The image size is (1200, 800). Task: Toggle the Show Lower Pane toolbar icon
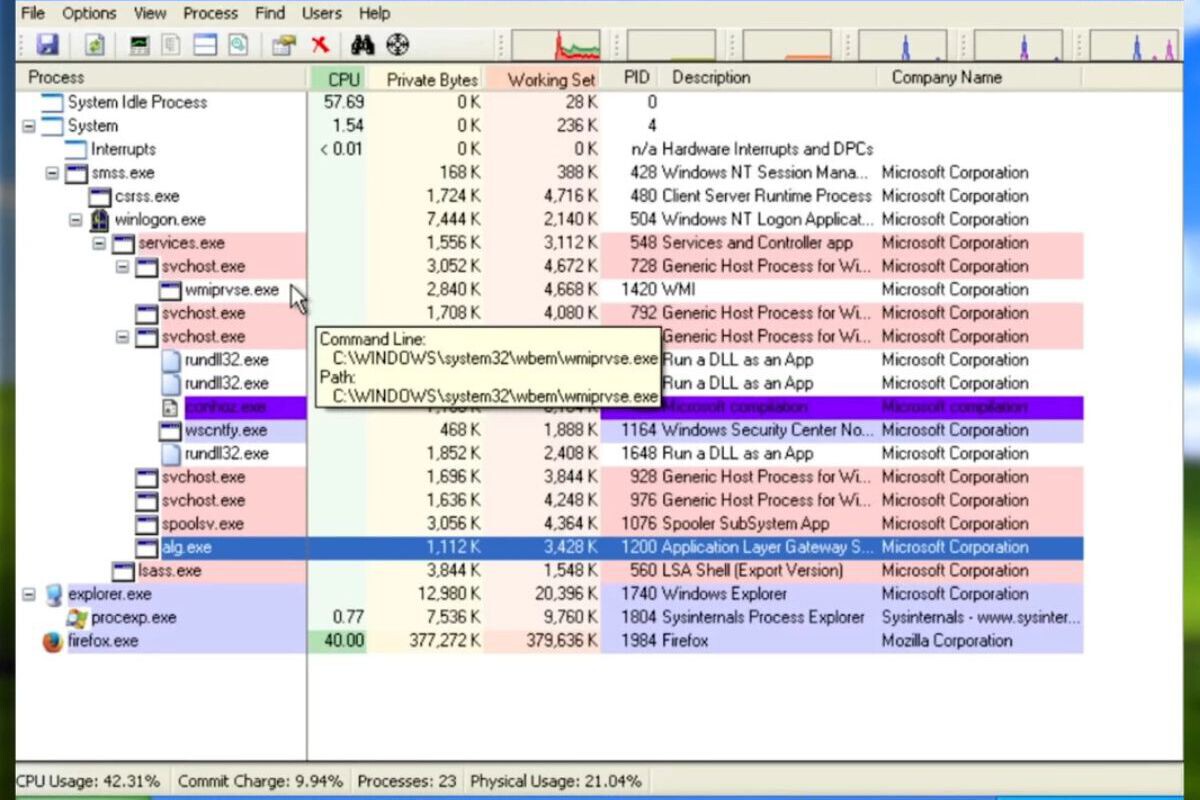tap(205, 44)
